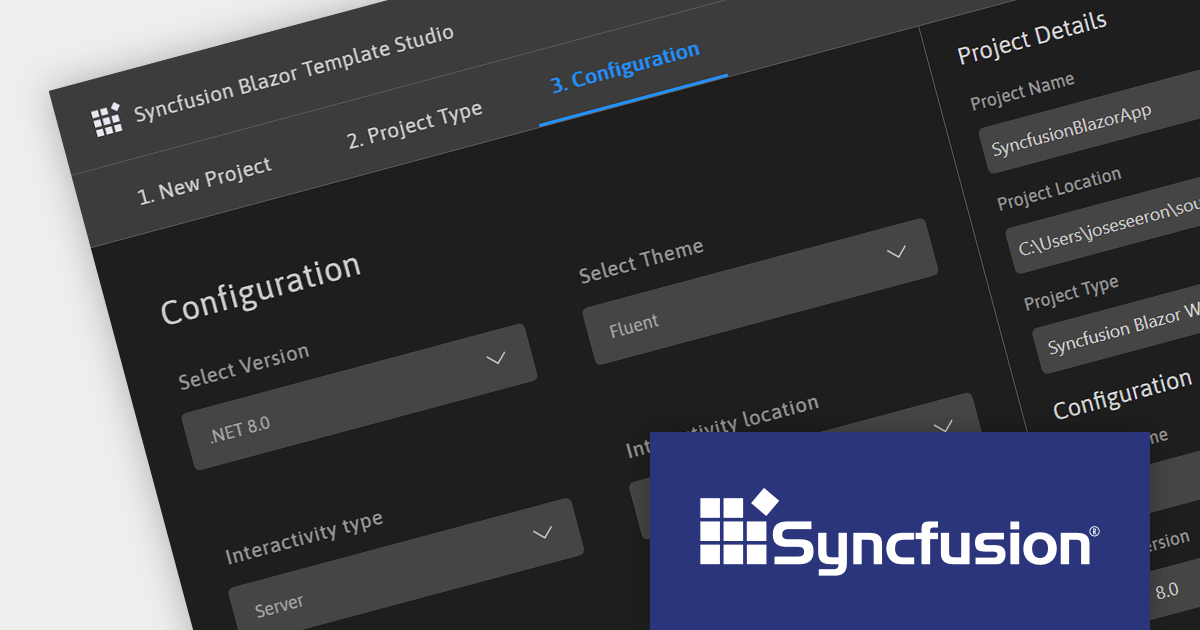
Task: Click the Syncfusion Blazor Template Studio title
Action: [293, 74]
